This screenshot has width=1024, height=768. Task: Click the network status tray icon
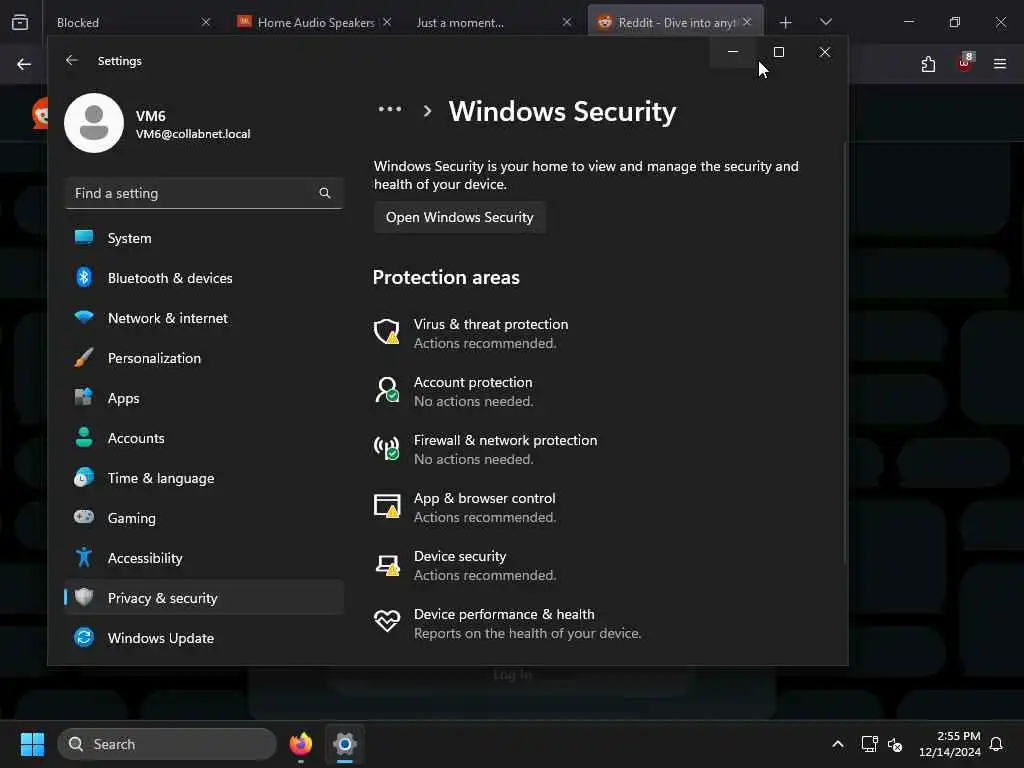[x=869, y=744]
